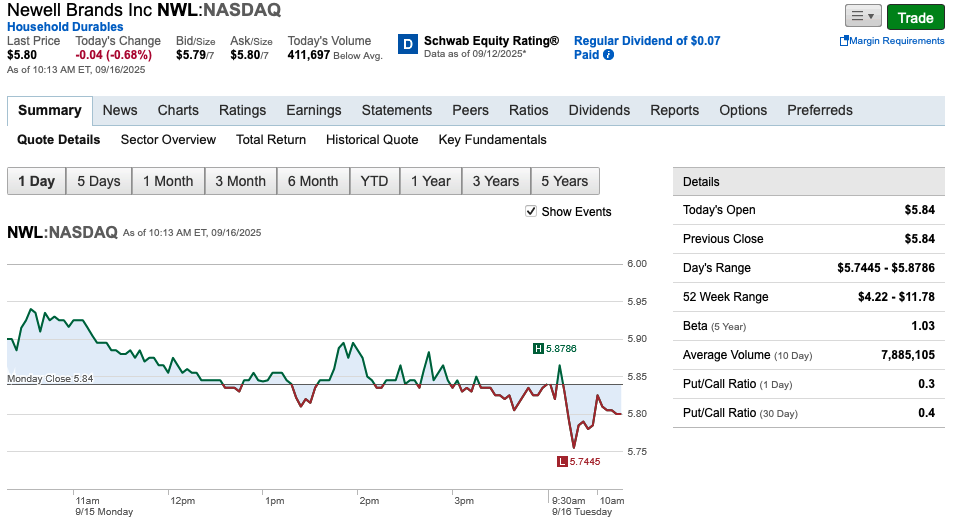Click Today's Change -0.04 (-0.68%)
This screenshot has width=954, height=520.
(113, 55)
